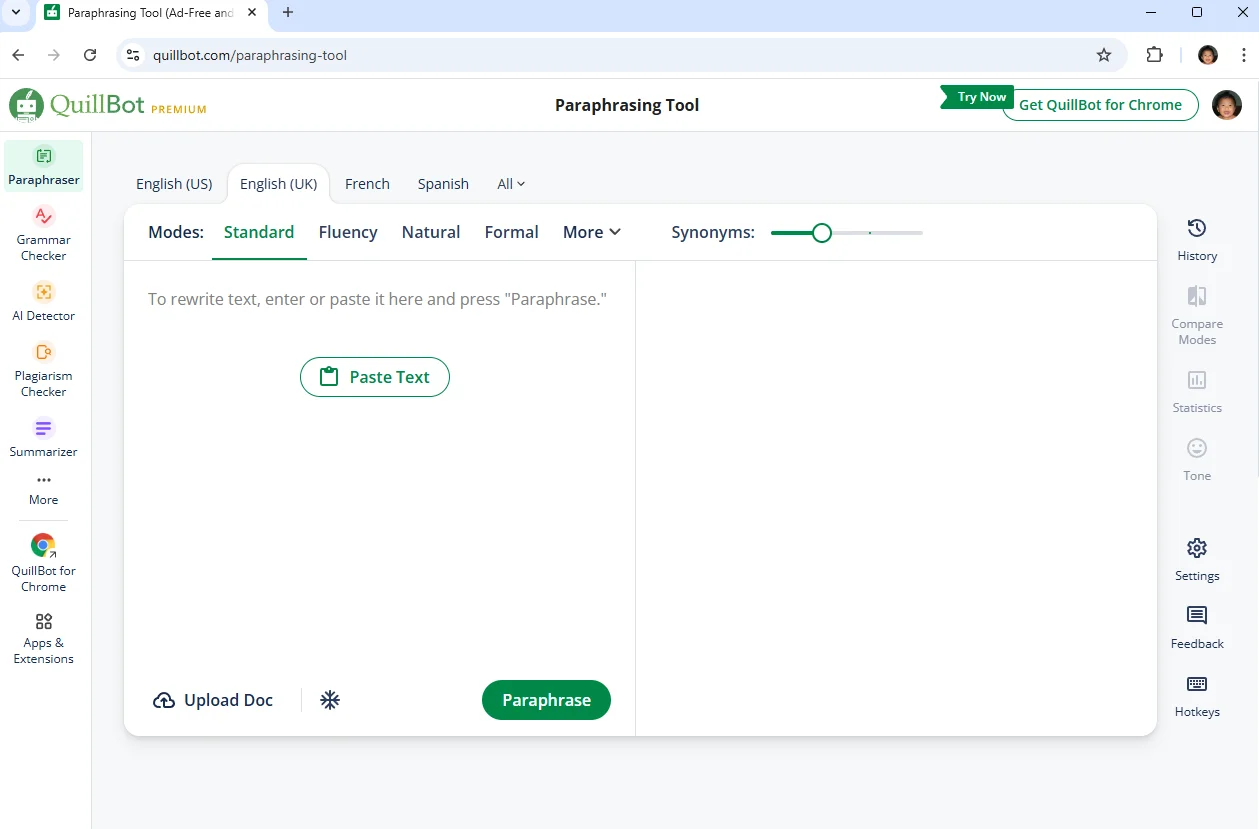Go back to previous page

pyautogui.click(x=18, y=55)
